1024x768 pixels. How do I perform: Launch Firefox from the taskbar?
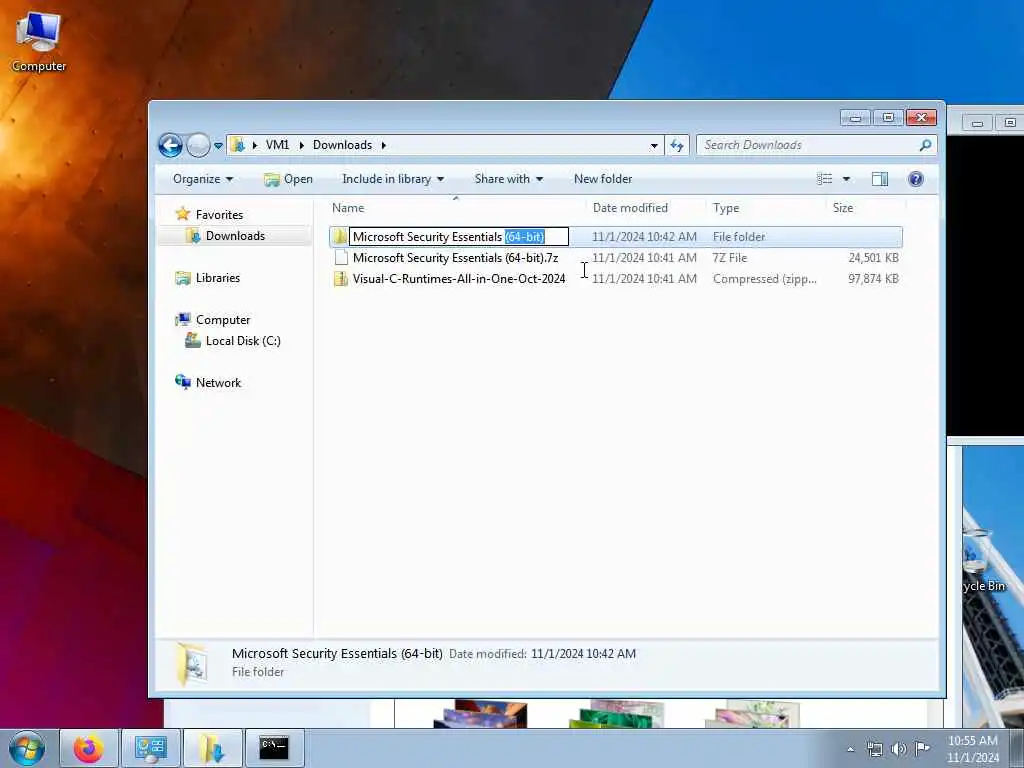pos(88,748)
